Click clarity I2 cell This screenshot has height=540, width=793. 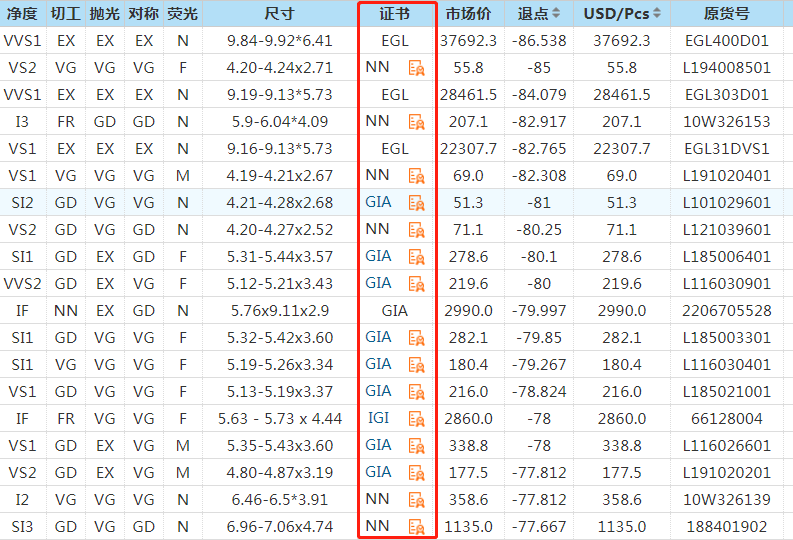(22, 500)
